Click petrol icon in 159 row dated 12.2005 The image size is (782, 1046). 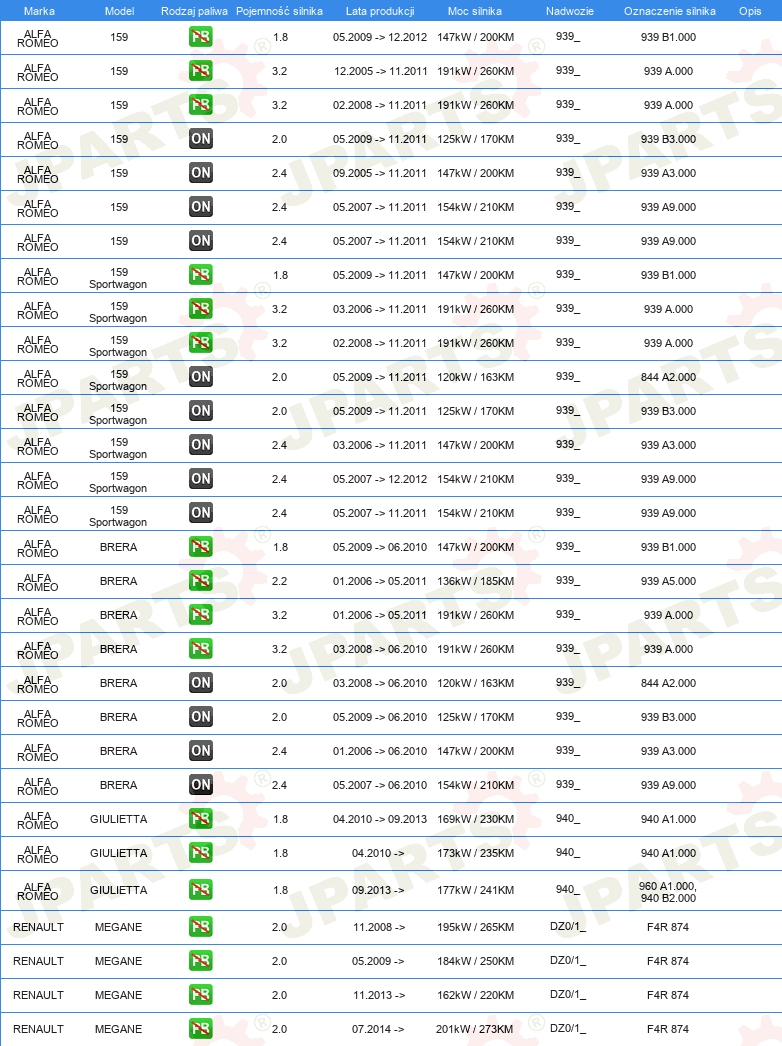click(201, 71)
